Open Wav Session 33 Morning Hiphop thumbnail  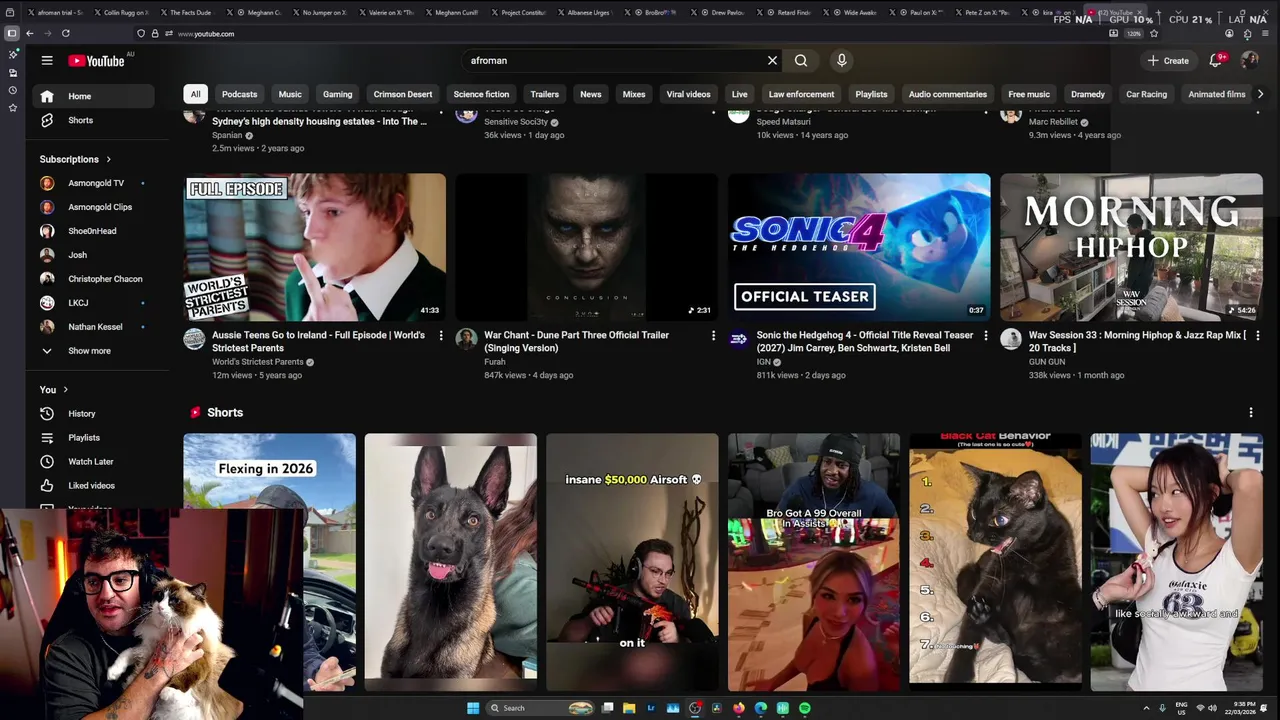(x=1131, y=247)
